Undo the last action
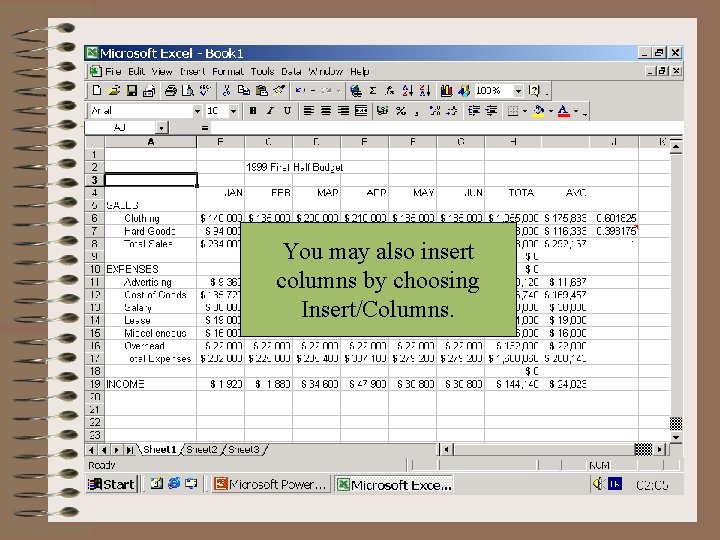The height and width of the screenshot is (540, 720). tap(300, 90)
